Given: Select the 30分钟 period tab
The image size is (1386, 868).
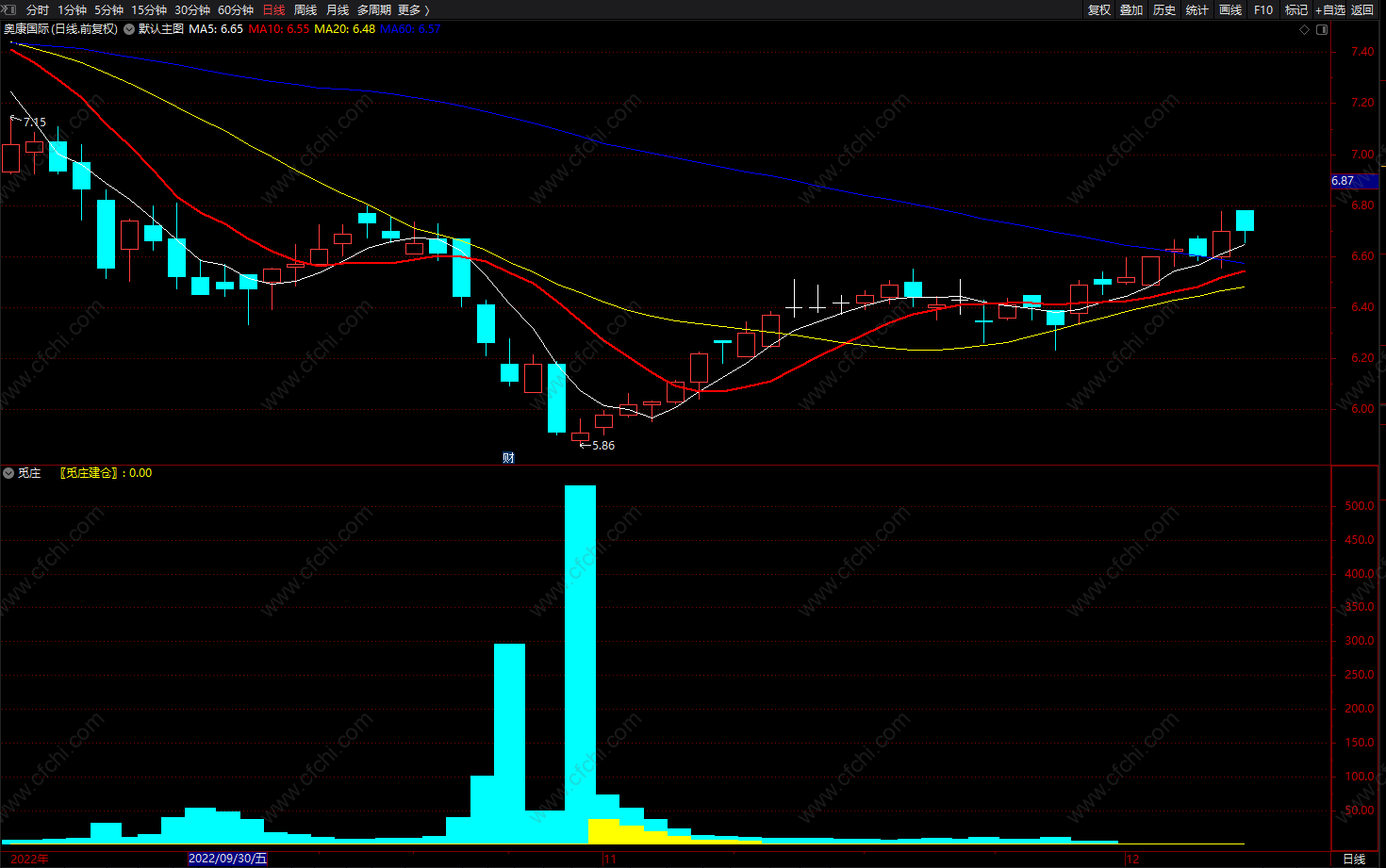Looking at the screenshot, I should pyautogui.click(x=191, y=9).
